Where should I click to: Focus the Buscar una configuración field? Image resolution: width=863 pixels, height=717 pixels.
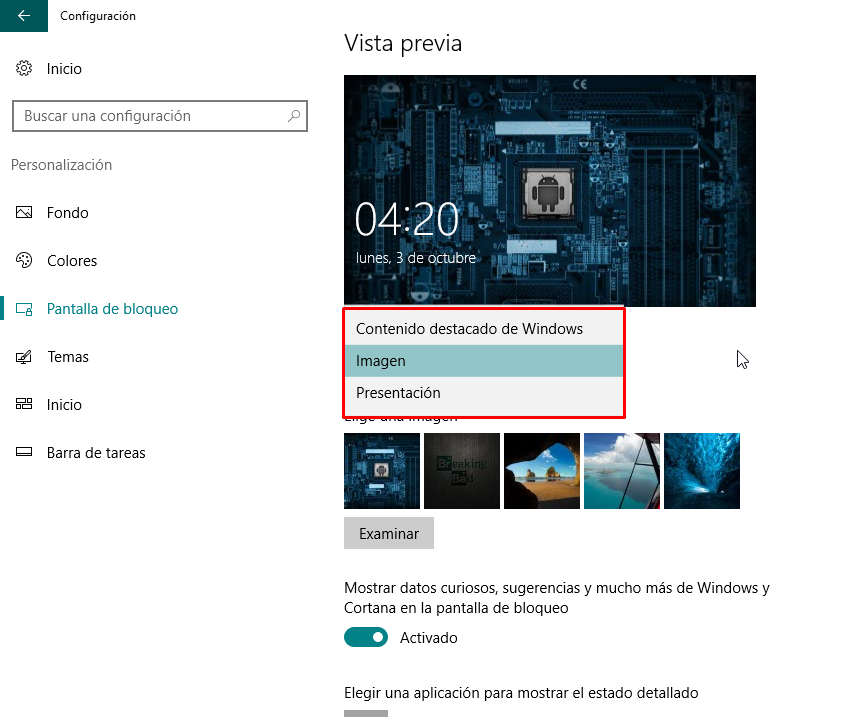[160, 116]
